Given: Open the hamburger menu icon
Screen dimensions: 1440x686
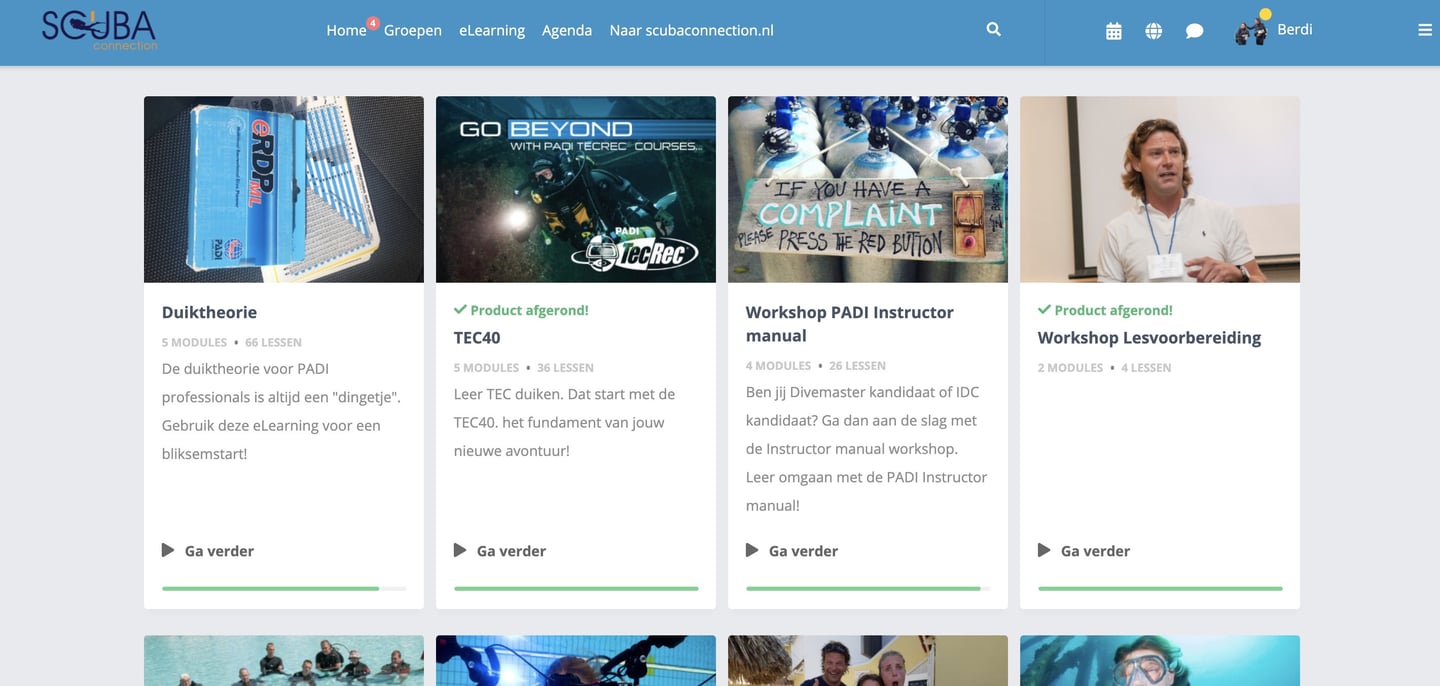Looking at the screenshot, I should click(1425, 30).
